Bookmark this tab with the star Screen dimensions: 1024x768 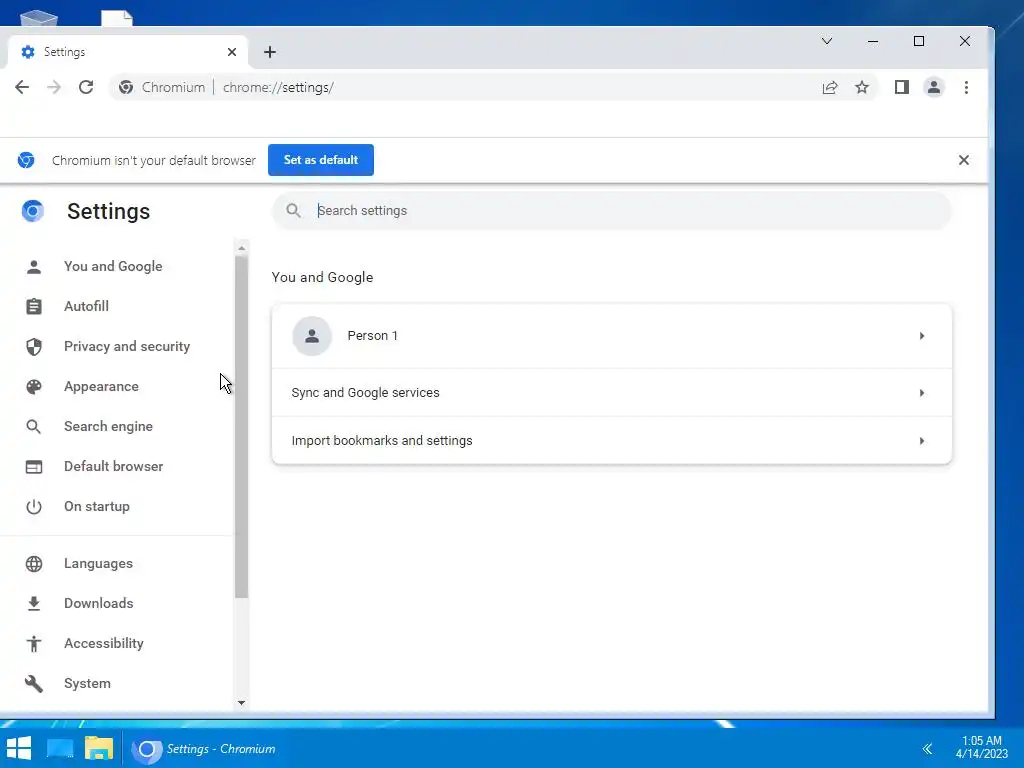862,88
